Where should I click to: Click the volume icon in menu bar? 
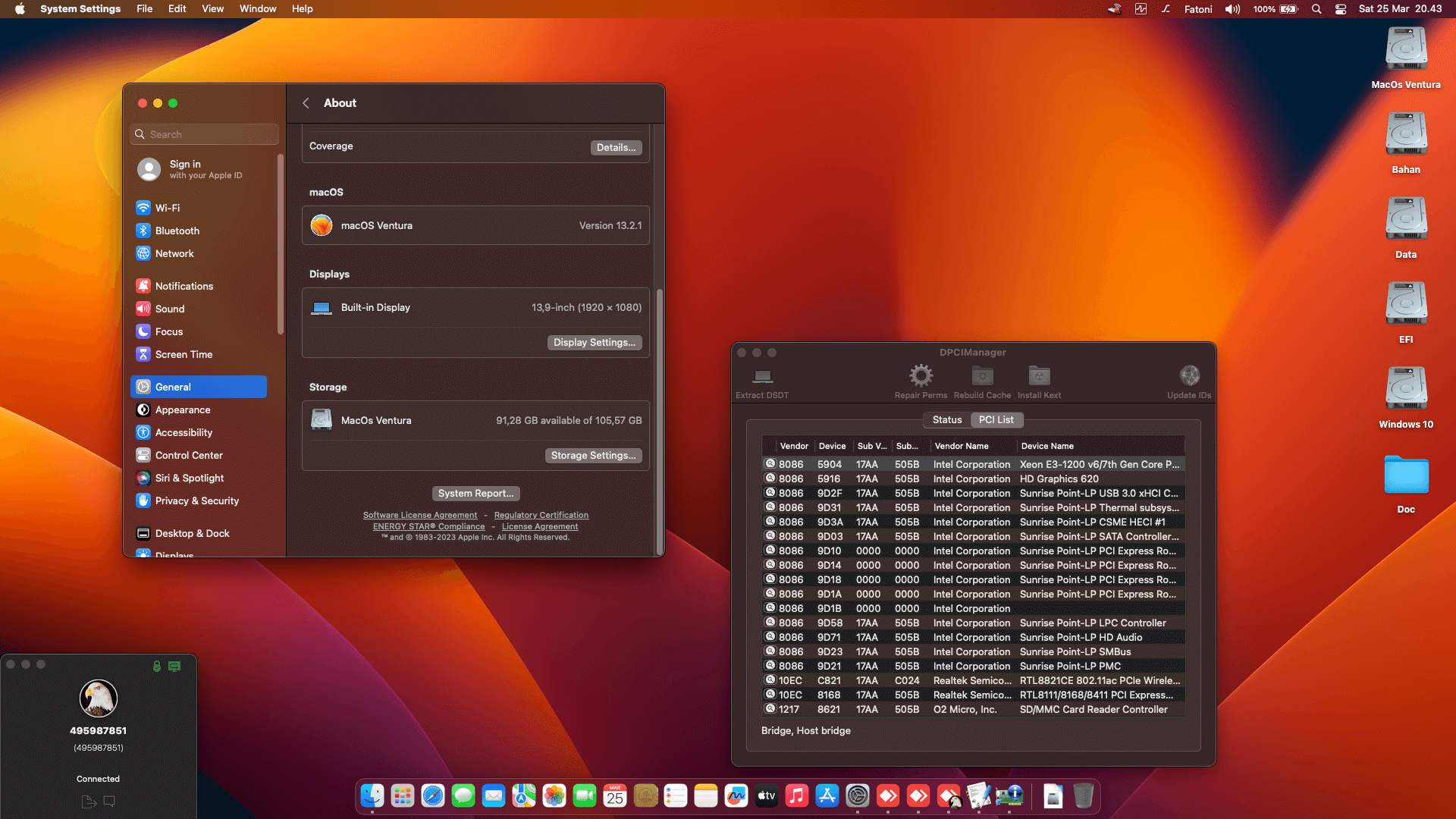[1233, 9]
